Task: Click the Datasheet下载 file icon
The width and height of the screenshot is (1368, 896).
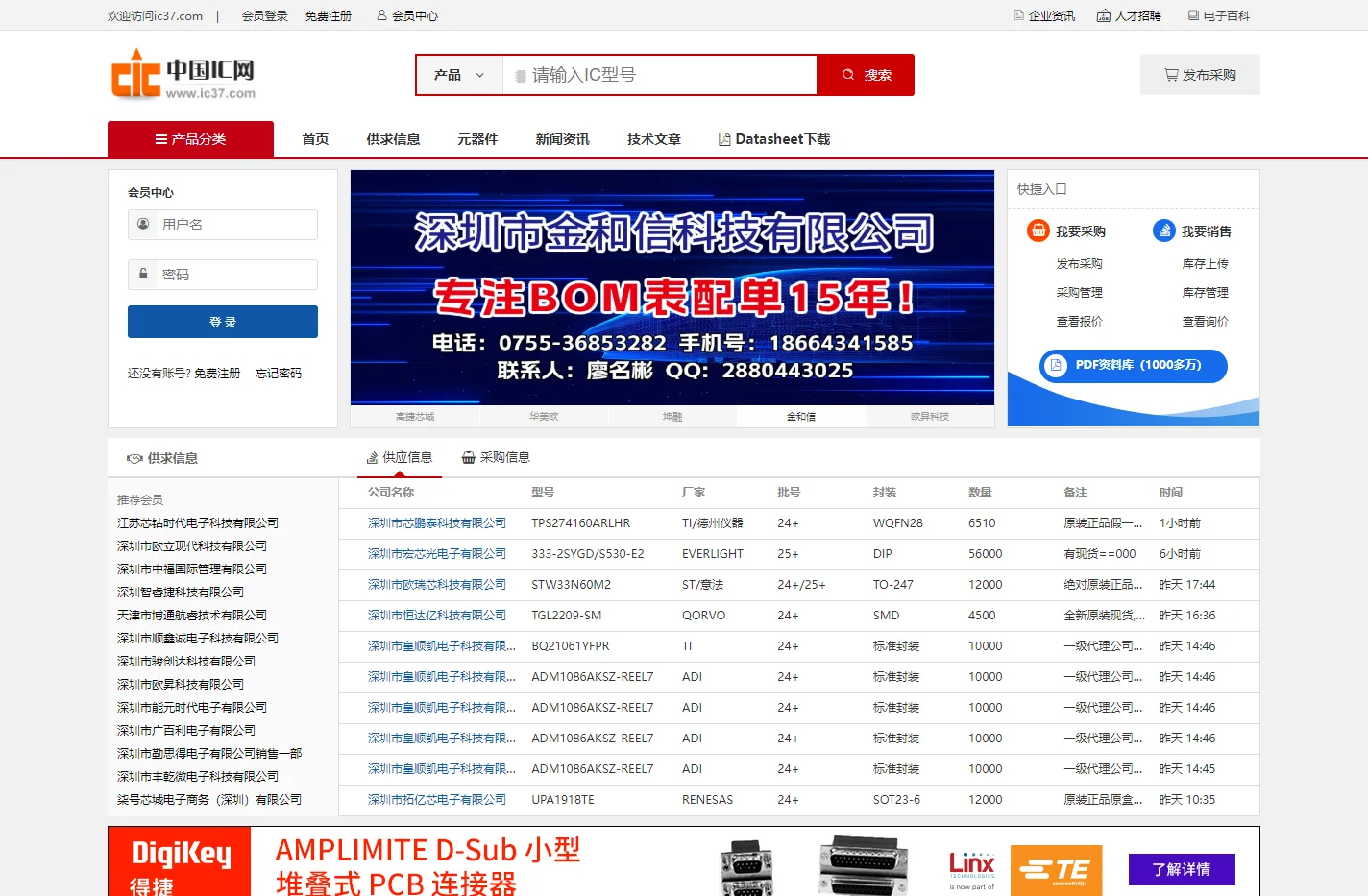Action: 724,139
